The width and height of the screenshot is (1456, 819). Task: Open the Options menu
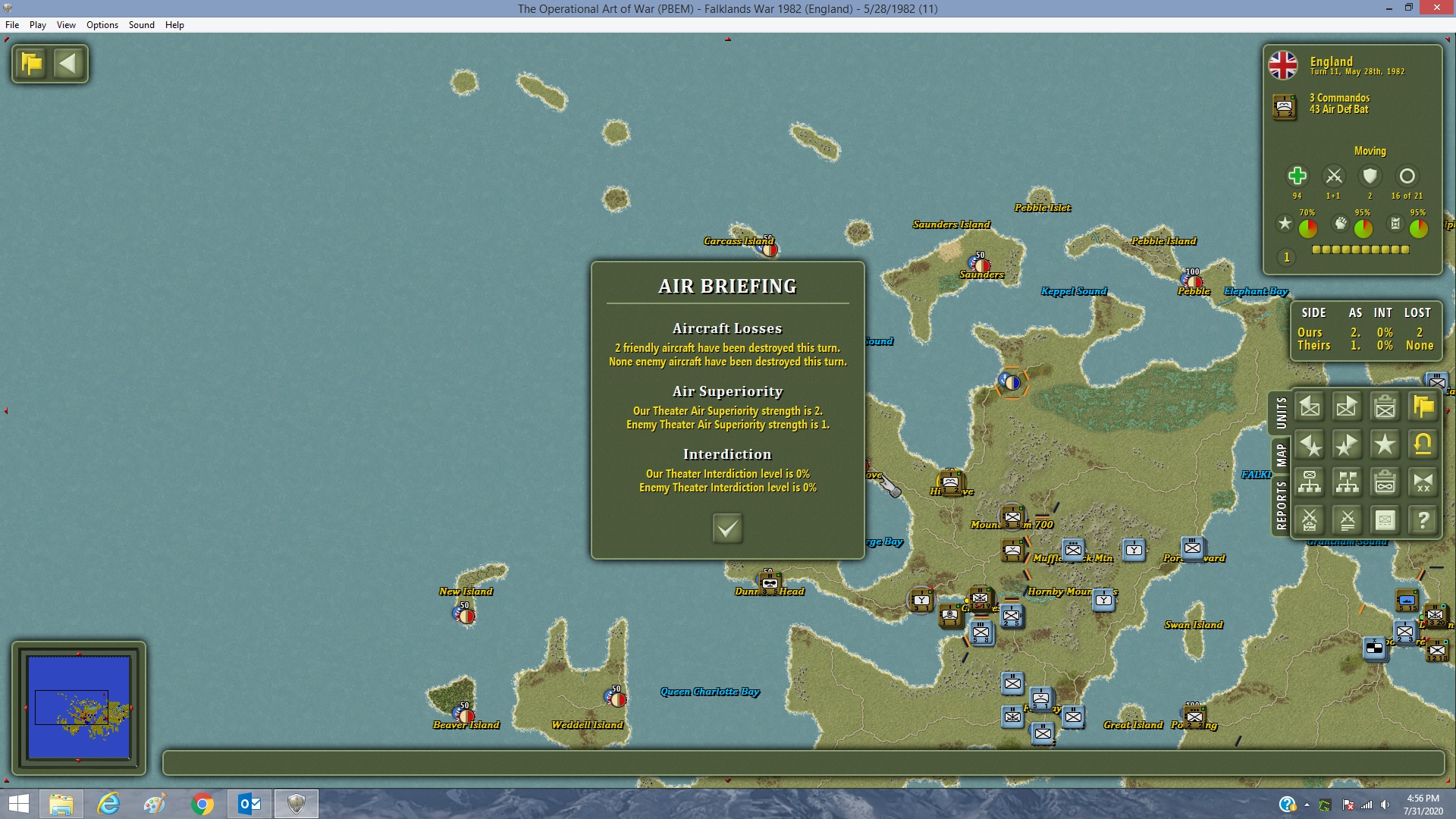click(x=102, y=25)
